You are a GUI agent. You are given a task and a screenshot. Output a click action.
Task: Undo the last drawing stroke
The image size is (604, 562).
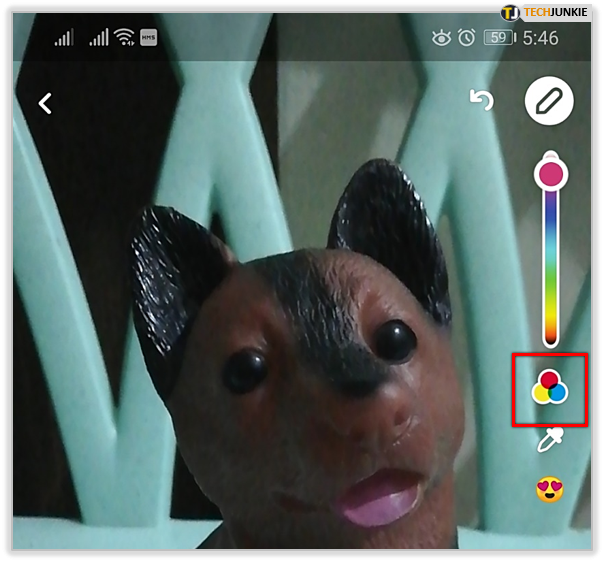point(483,100)
